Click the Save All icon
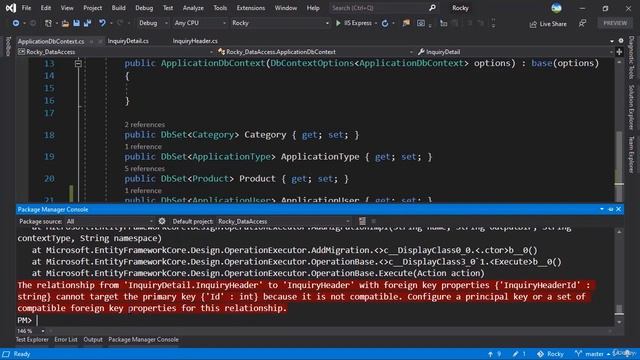 (x=87, y=23)
